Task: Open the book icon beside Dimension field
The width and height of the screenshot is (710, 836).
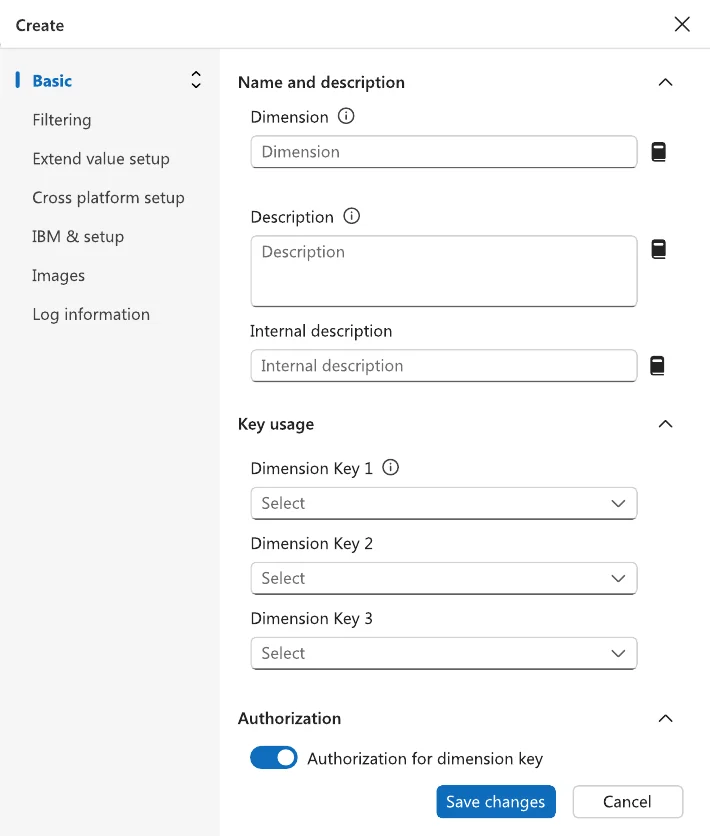Action: click(x=659, y=152)
